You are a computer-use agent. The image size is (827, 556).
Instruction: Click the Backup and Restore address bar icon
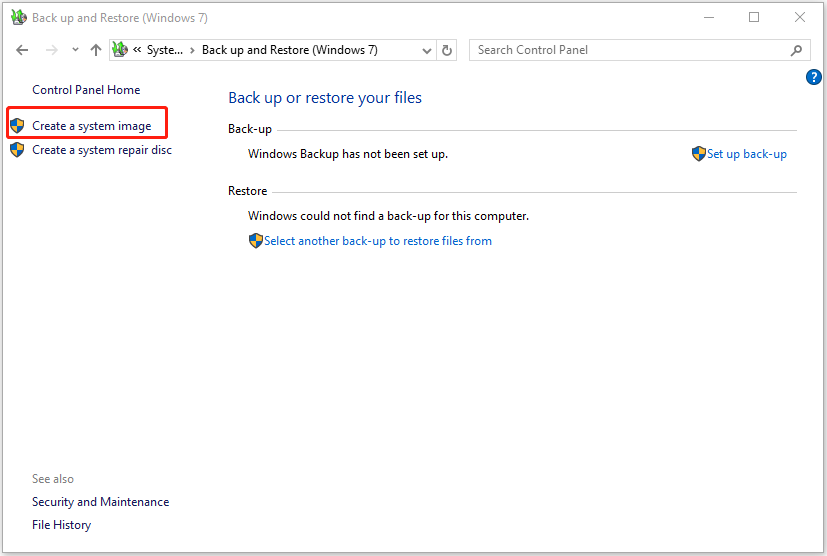point(120,50)
